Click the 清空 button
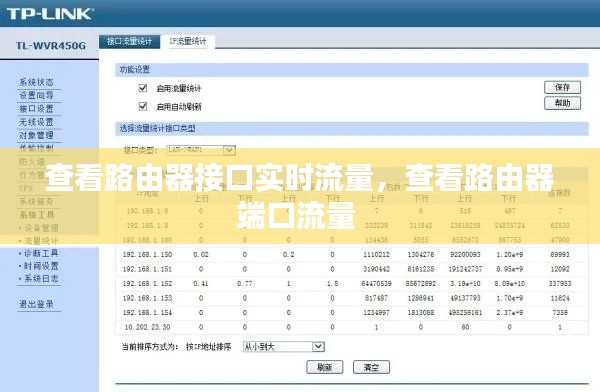 pyautogui.click(x=371, y=367)
